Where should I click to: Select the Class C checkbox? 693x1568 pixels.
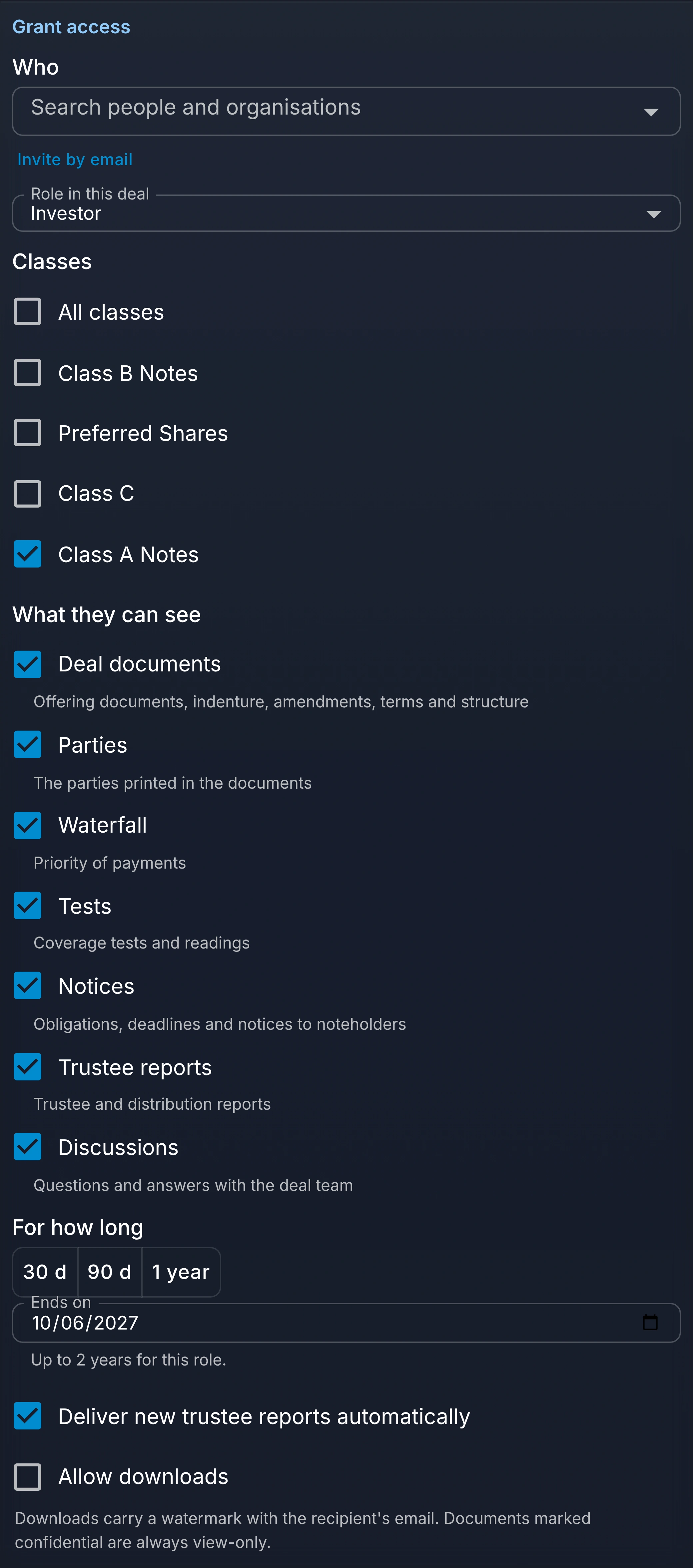27,494
